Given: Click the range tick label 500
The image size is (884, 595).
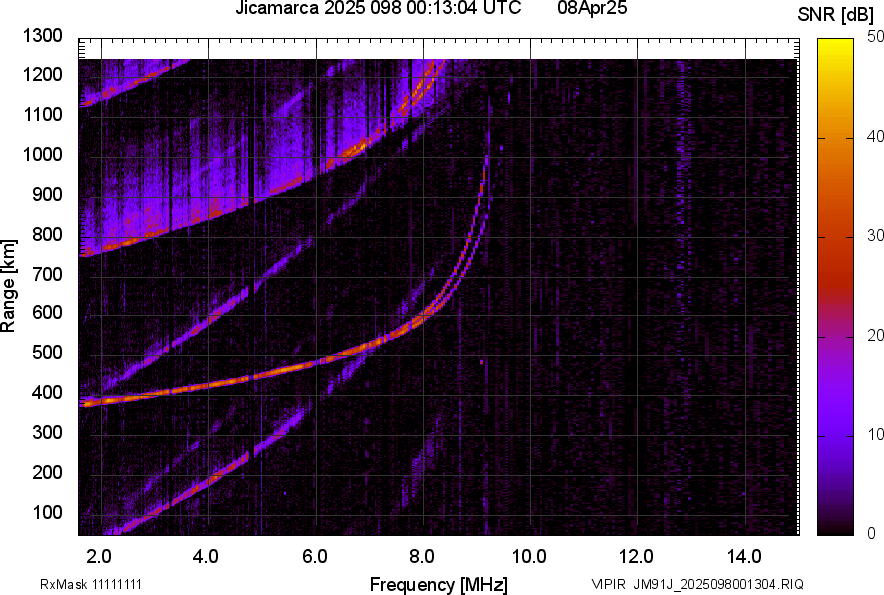Looking at the screenshot, I should click(x=47, y=352).
